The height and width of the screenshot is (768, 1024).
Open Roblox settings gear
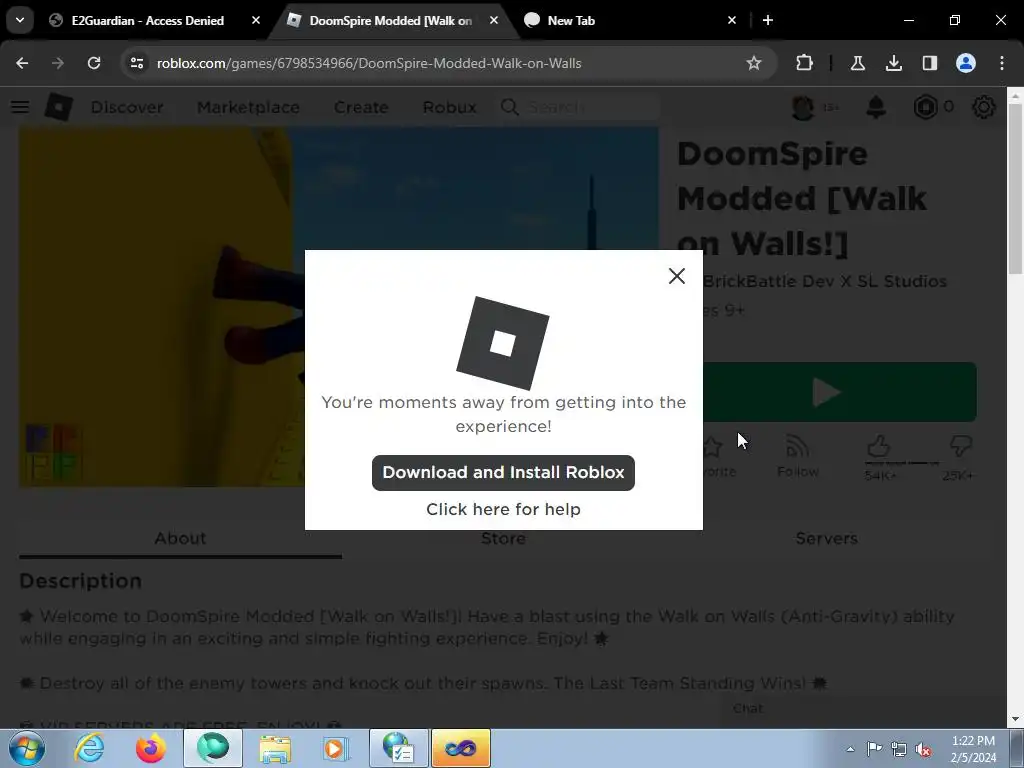click(x=984, y=107)
